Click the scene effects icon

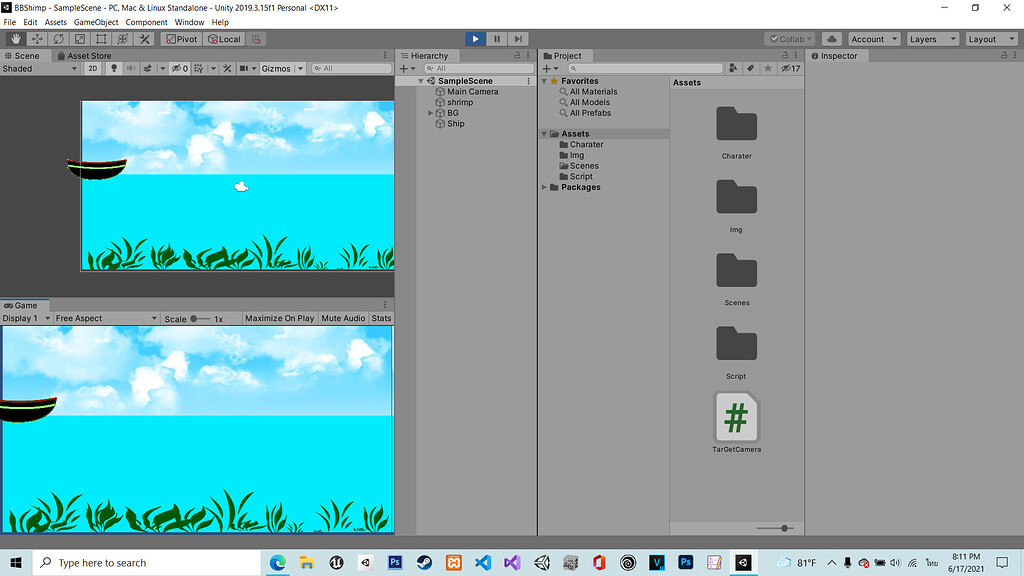click(146, 69)
